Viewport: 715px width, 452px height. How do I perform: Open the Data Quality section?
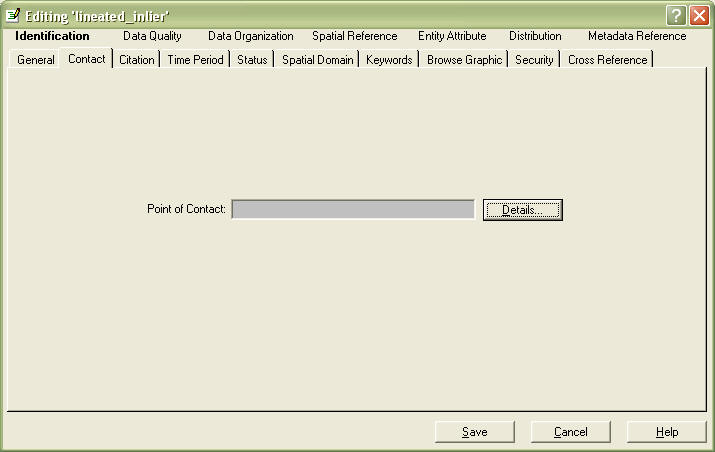click(x=152, y=36)
